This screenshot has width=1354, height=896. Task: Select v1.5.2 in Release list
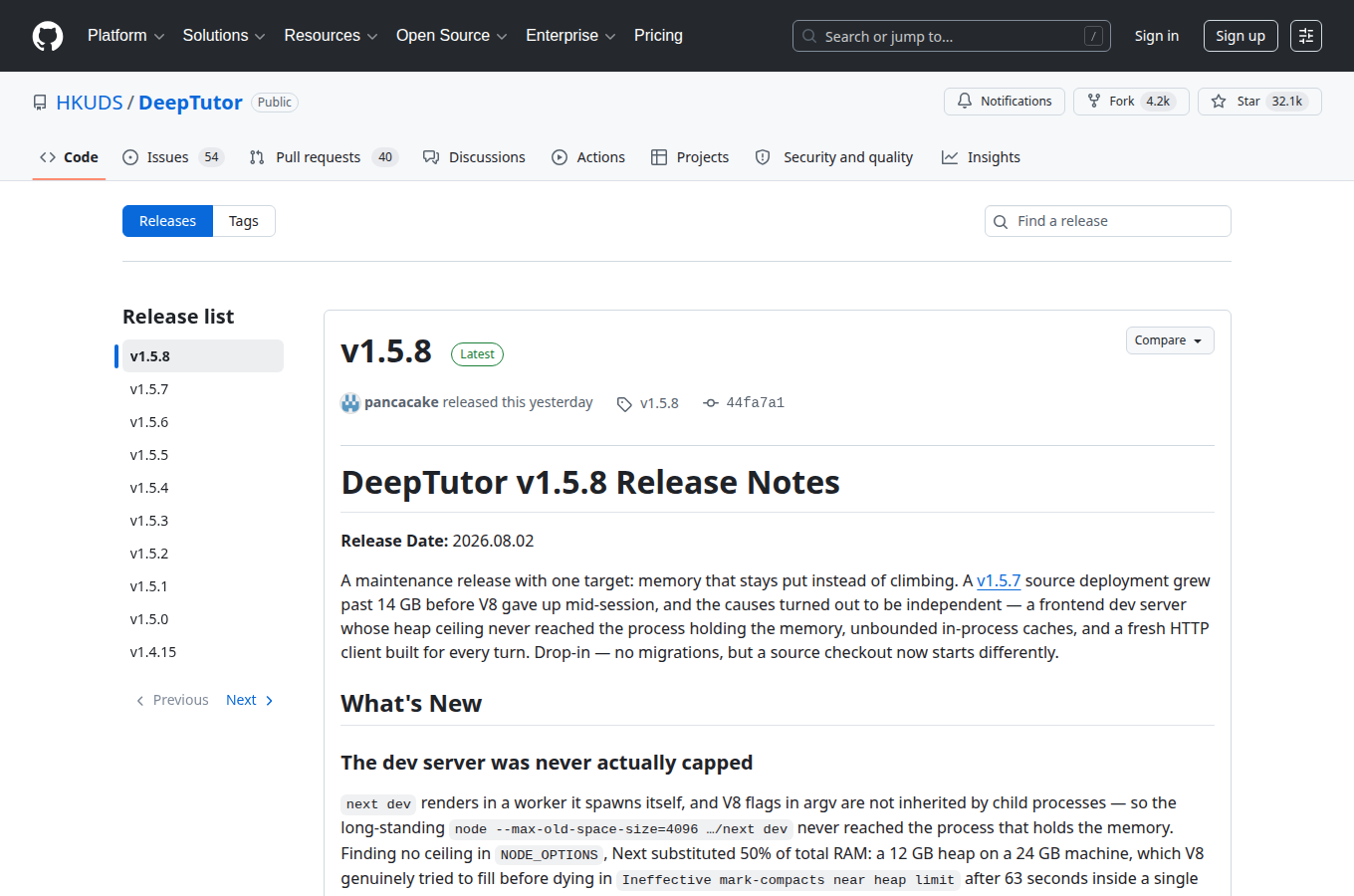pyautogui.click(x=203, y=554)
